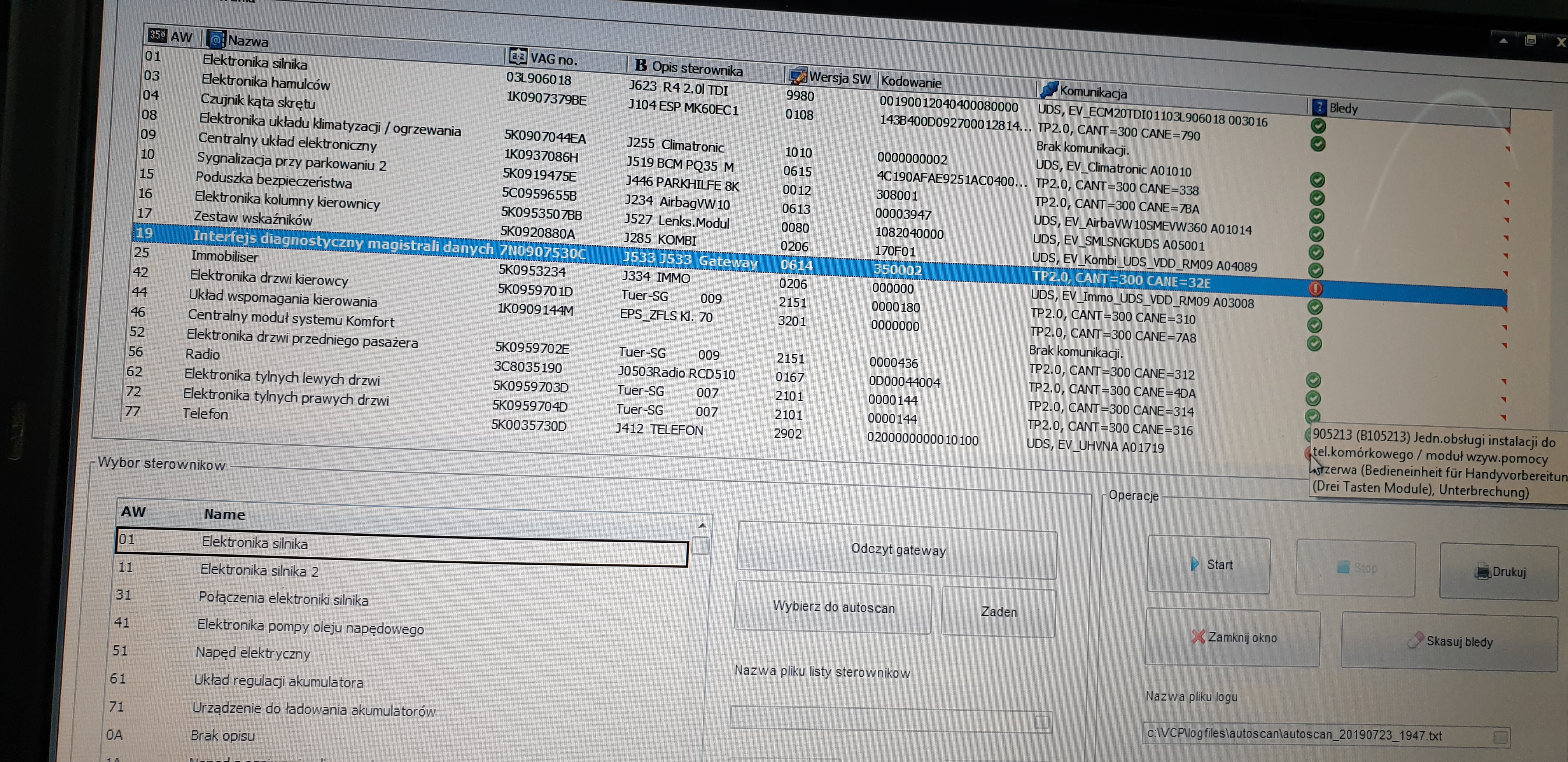Open browse button in log file name field
This screenshot has height=762, width=1568.
point(1500,737)
